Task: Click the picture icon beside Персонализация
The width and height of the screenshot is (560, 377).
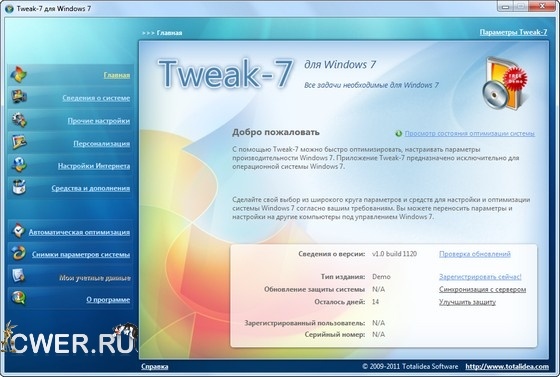Action: (19, 142)
